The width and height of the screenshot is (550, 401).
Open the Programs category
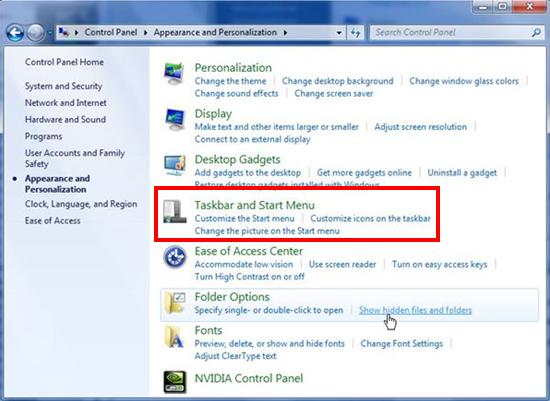pyautogui.click(x=43, y=136)
